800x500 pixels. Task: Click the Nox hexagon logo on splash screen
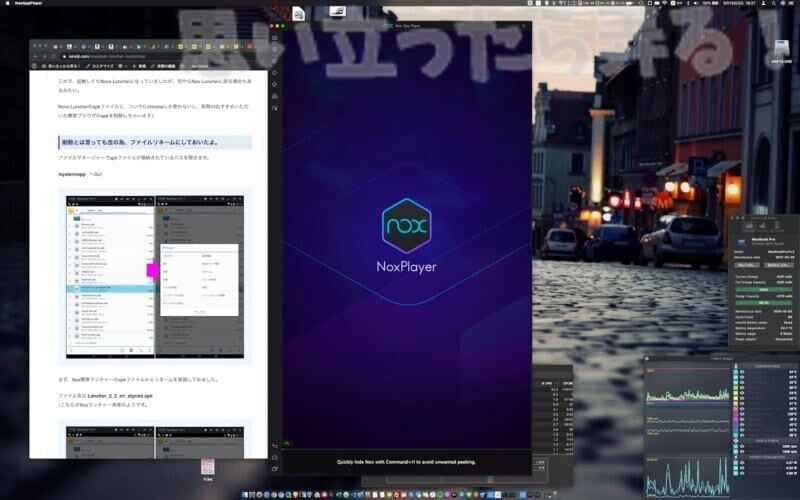click(406, 226)
